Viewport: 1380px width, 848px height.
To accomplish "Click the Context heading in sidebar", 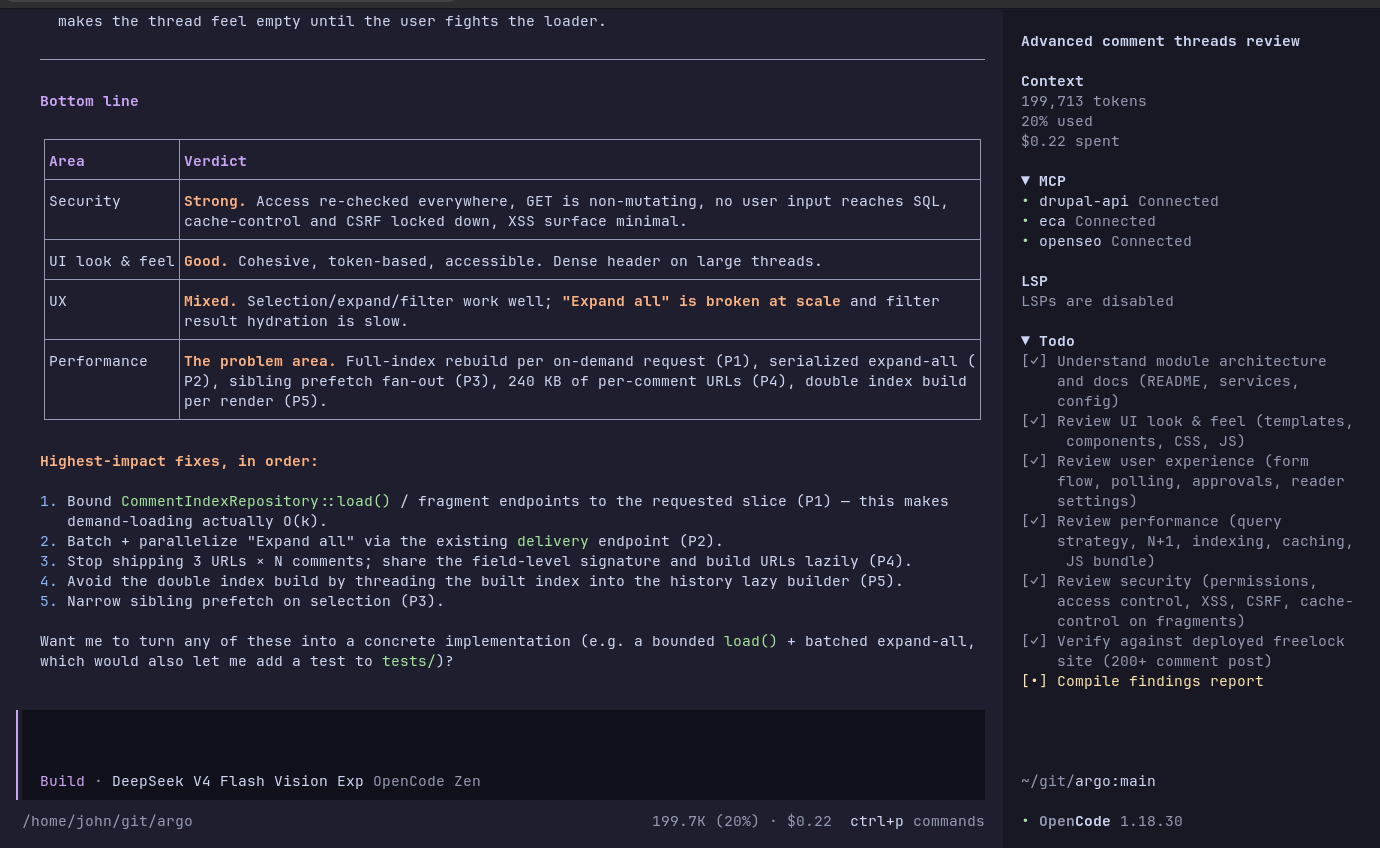I will [x=1052, y=81].
